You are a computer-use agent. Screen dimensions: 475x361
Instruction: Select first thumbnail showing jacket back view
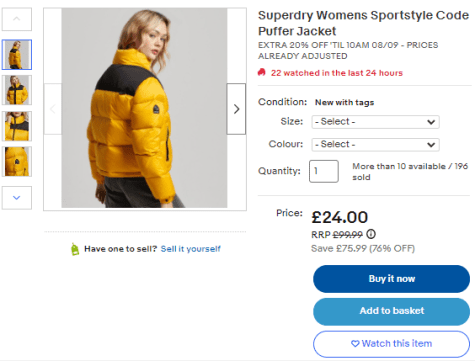tap(17, 55)
